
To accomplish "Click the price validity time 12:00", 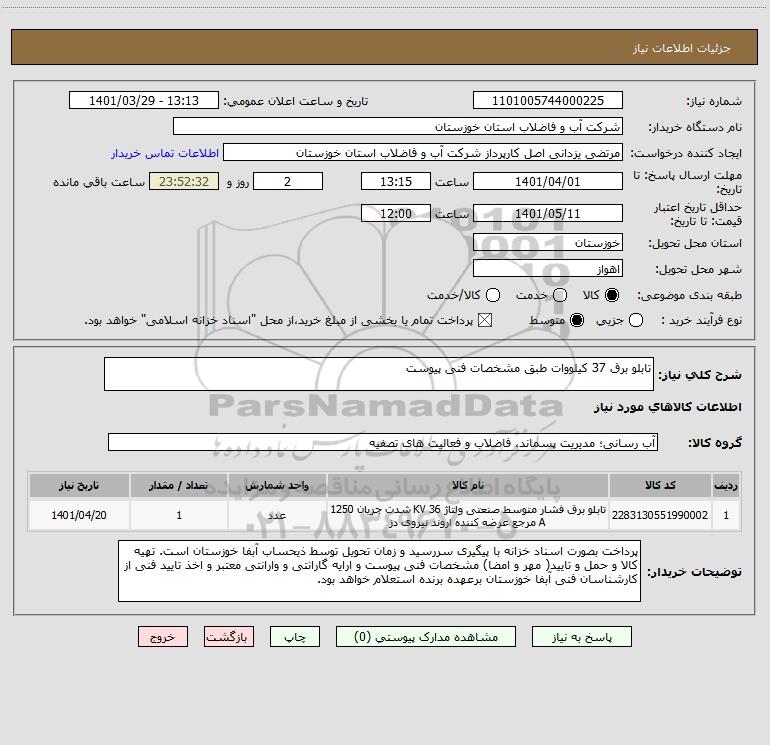I will (396, 214).
